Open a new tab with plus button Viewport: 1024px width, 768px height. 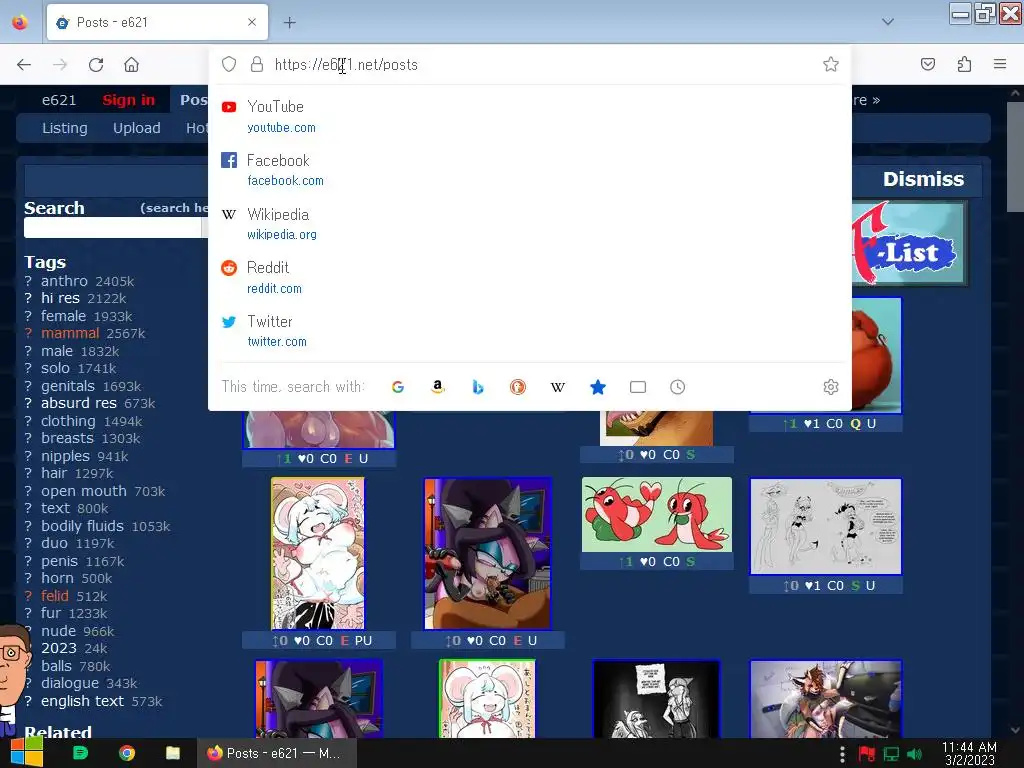click(289, 23)
